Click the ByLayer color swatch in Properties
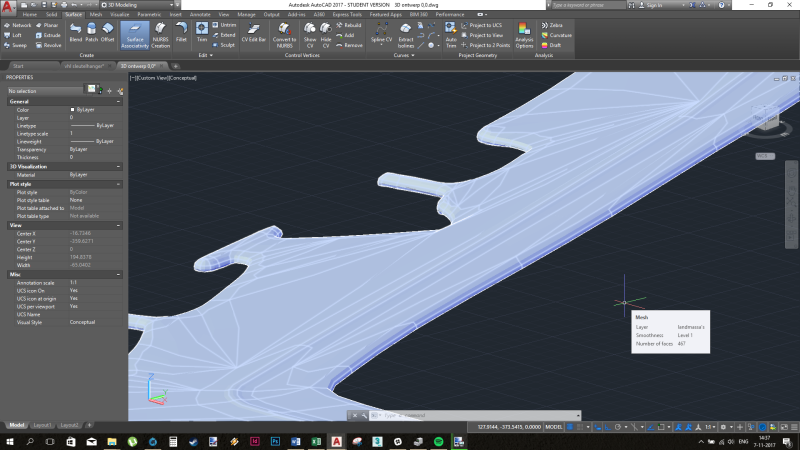This screenshot has height=450, width=800. coord(72,109)
